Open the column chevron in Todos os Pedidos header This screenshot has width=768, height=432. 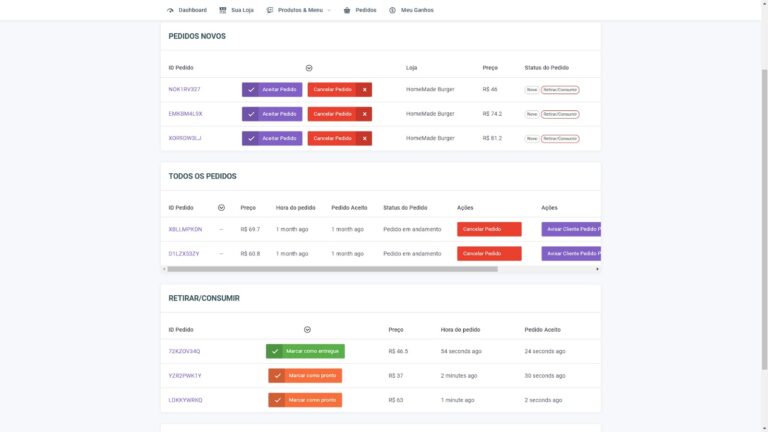click(221, 208)
